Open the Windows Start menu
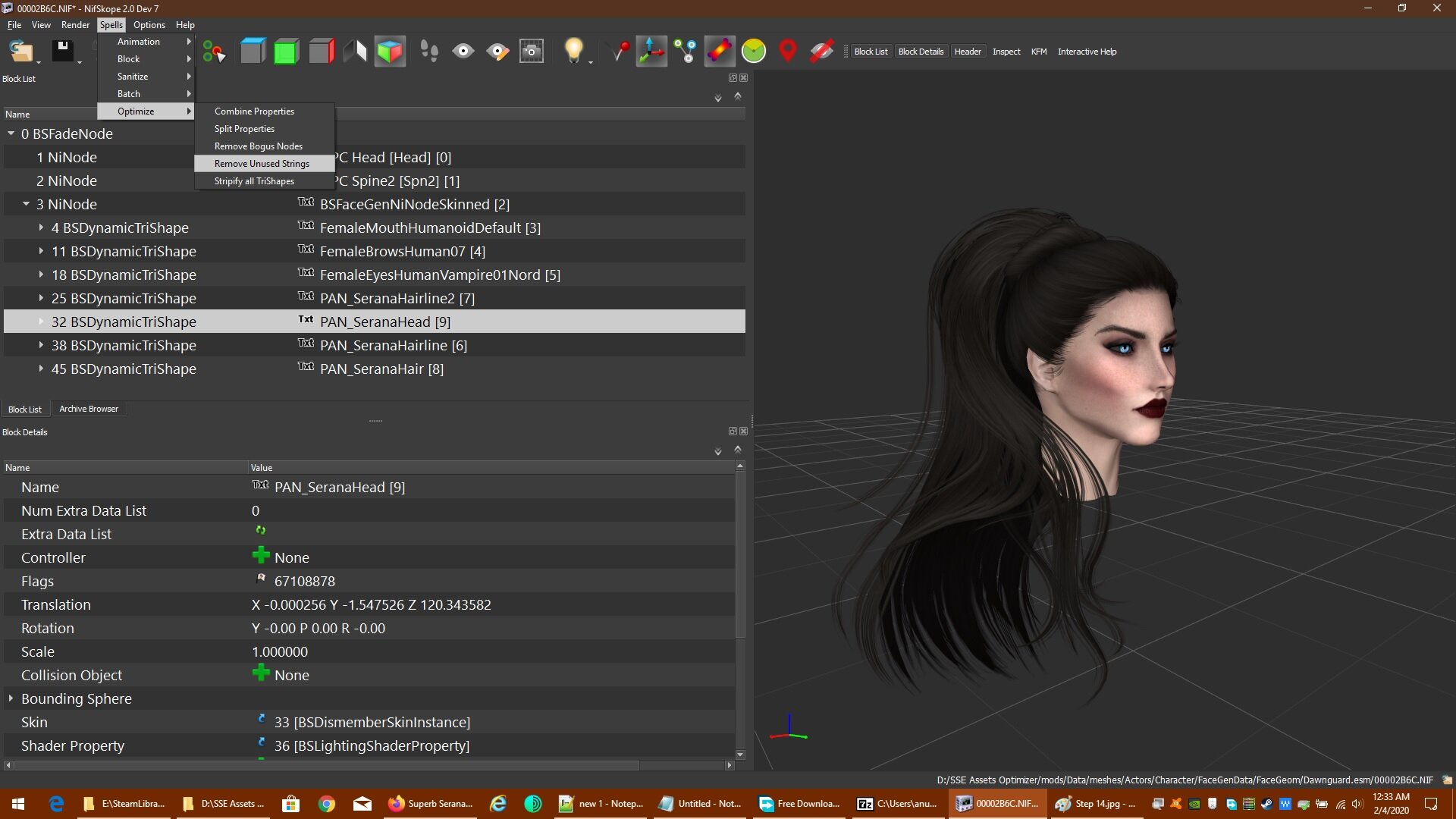The height and width of the screenshot is (819, 1456). (x=18, y=804)
